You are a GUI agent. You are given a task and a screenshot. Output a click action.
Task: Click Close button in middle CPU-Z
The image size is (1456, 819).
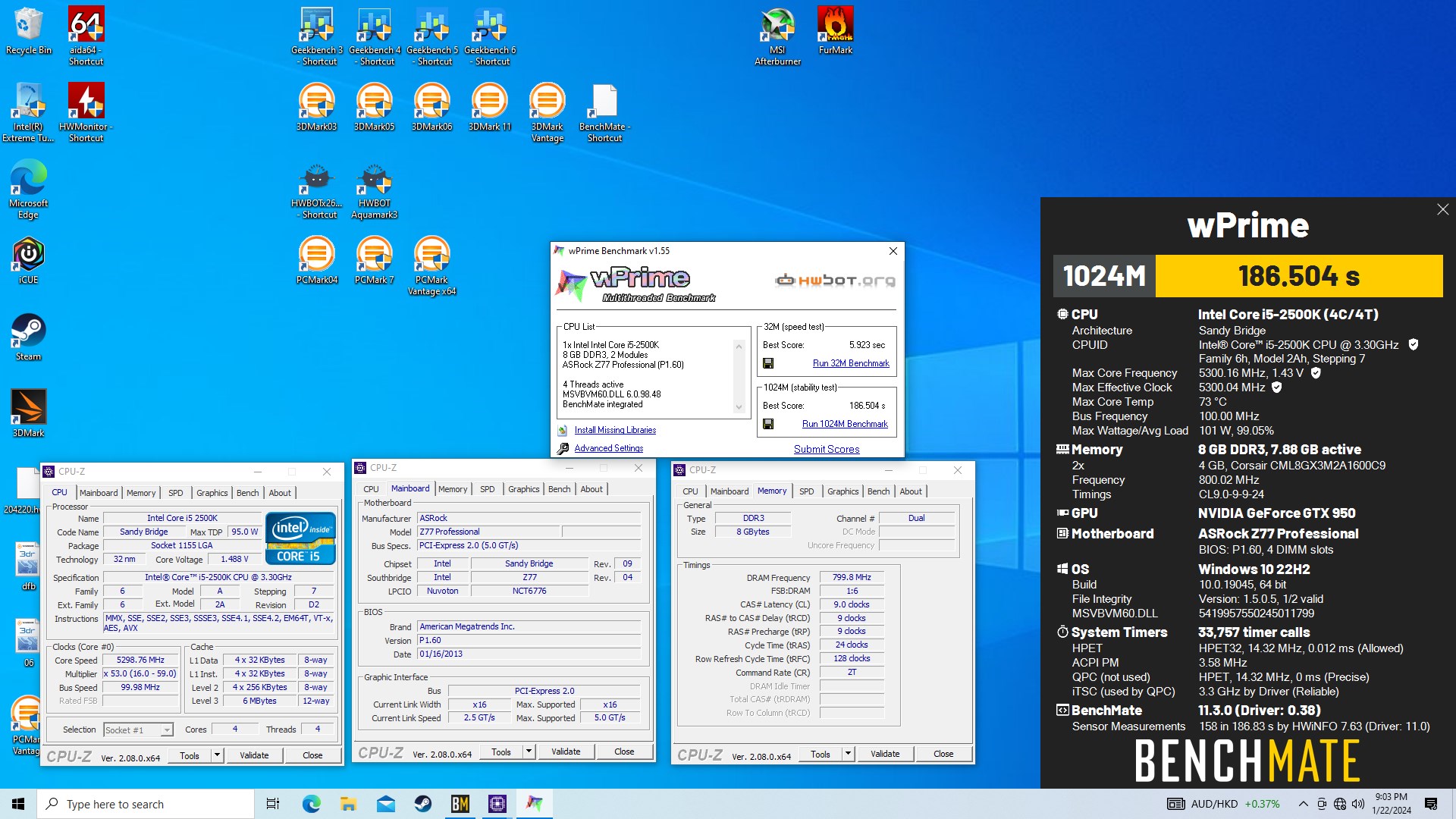tap(624, 752)
